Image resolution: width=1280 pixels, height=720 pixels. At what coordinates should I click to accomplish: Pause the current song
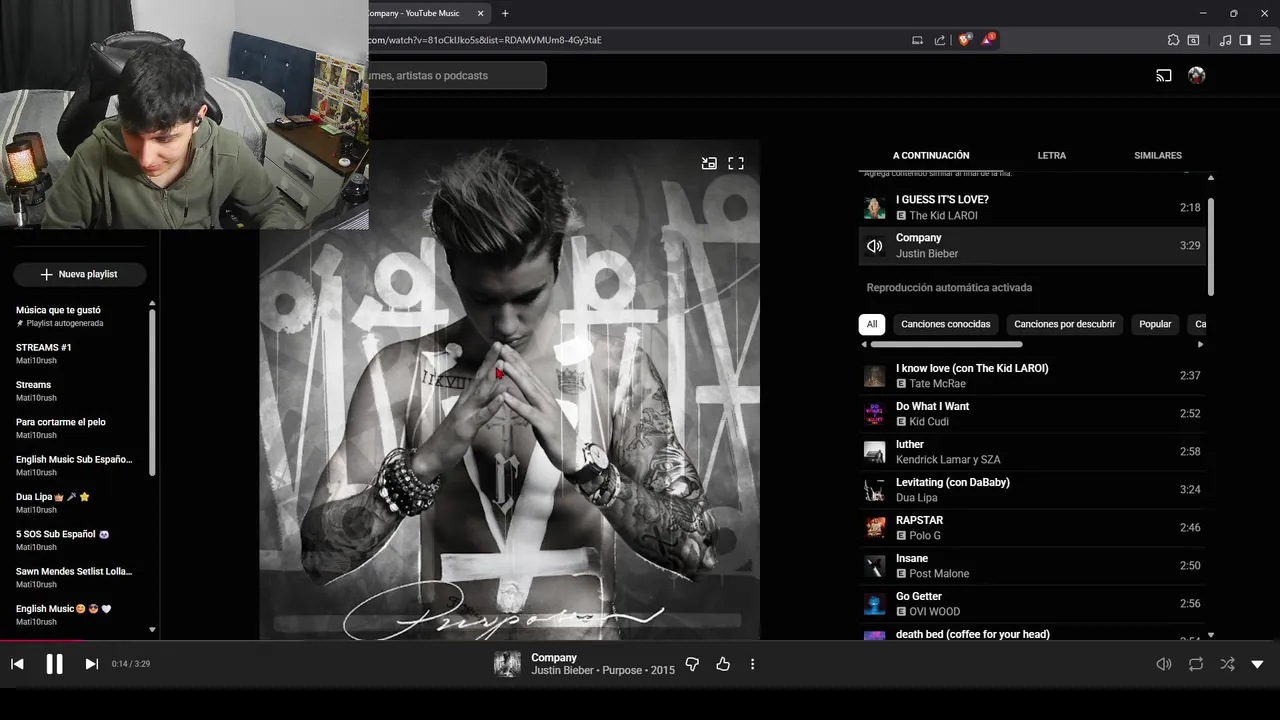tap(54, 664)
